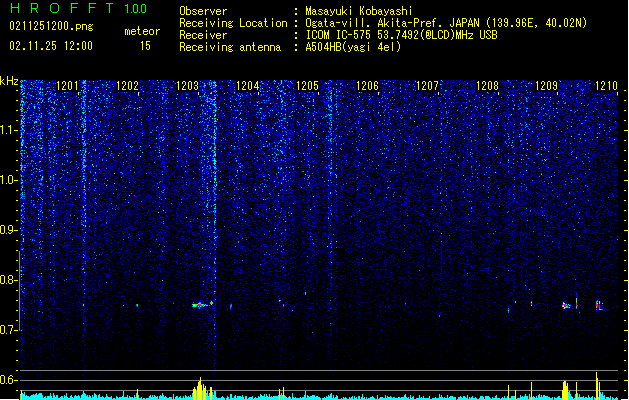629x400 pixels.
Task: Click the 0.7 kHz axis label
Action: pos(8,330)
